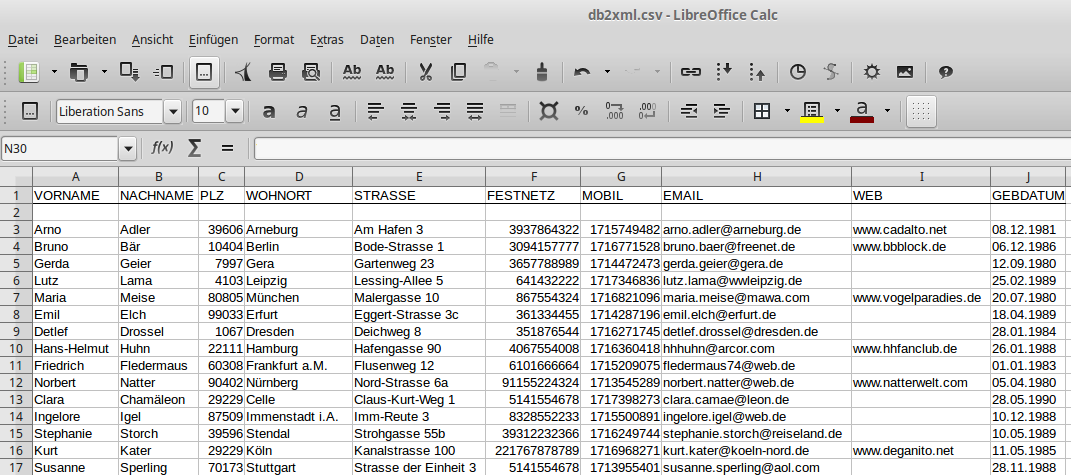Screen dimensions: 1071x475
Task: Toggle italic text formatting
Action: pos(302,111)
